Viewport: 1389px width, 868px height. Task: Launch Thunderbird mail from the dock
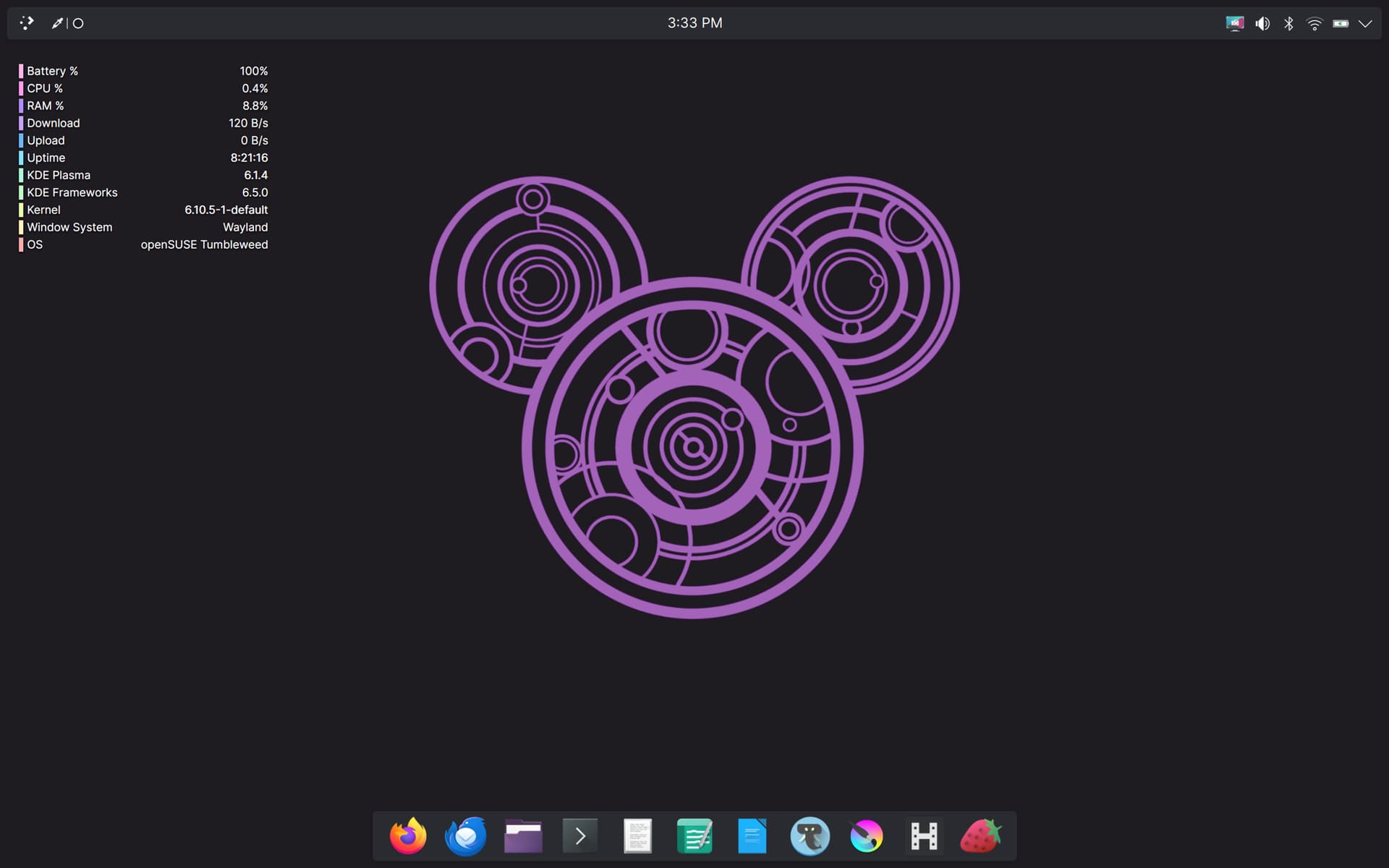pyautogui.click(x=465, y=836)
